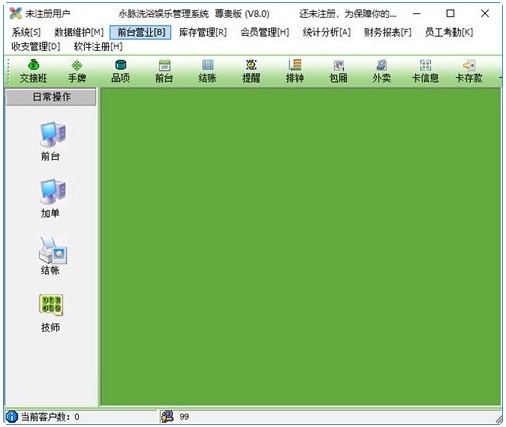Open the 会员管理[H] menu
The height and width of the screenshot is (427, 506).
pos(265,32)
